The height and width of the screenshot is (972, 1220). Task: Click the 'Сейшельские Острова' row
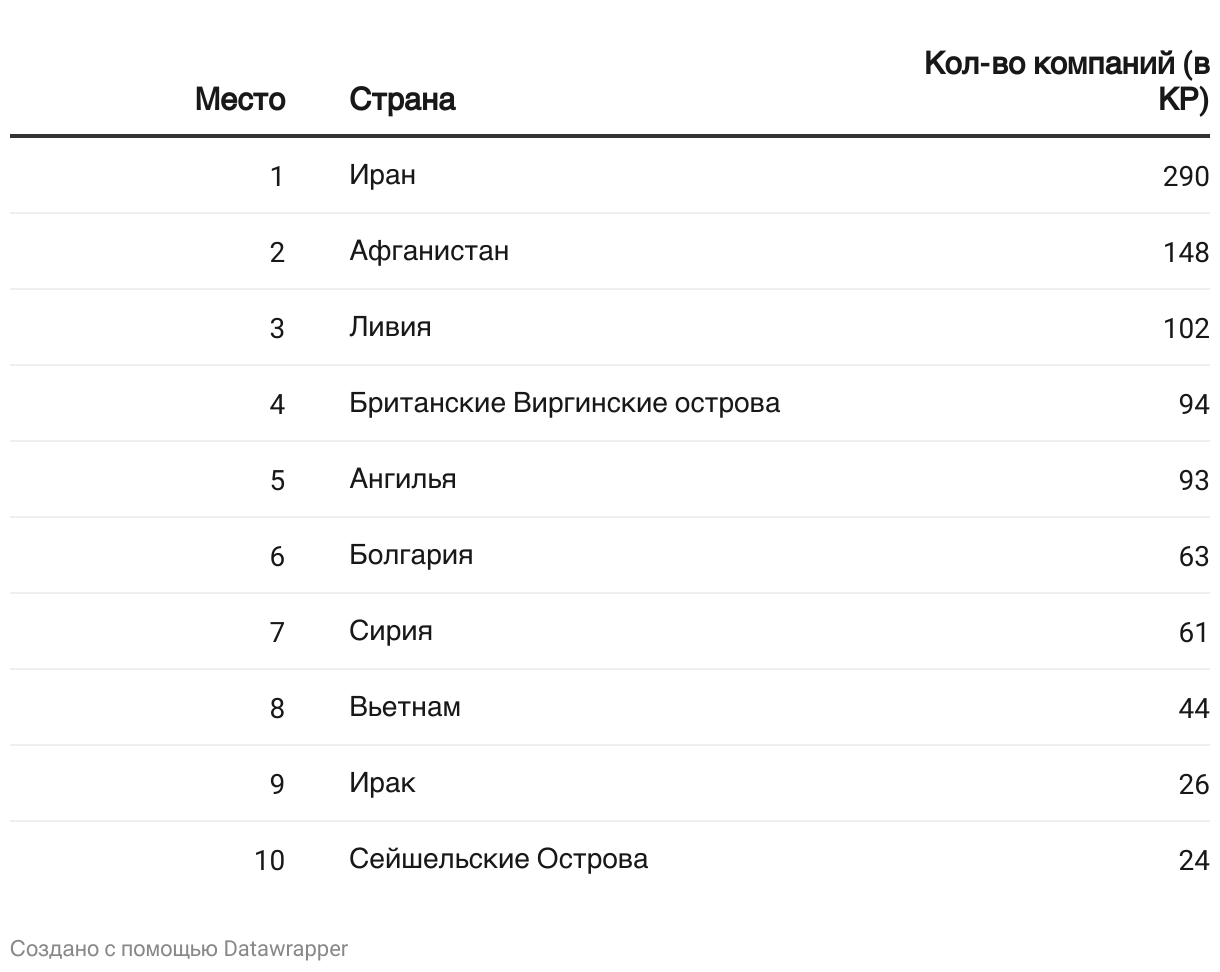point(610,859)
